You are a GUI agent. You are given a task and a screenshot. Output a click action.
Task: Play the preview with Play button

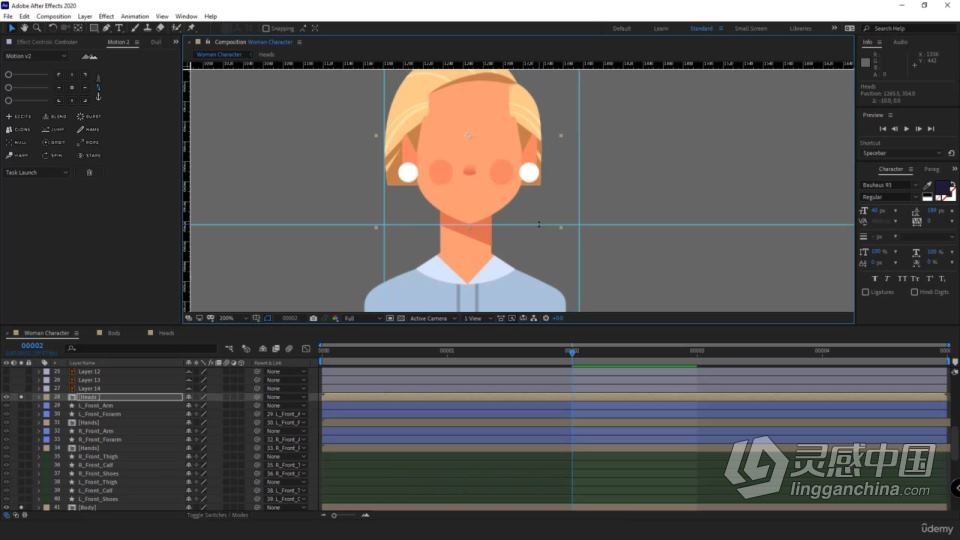pyautogui.click(x=907, y=129)
